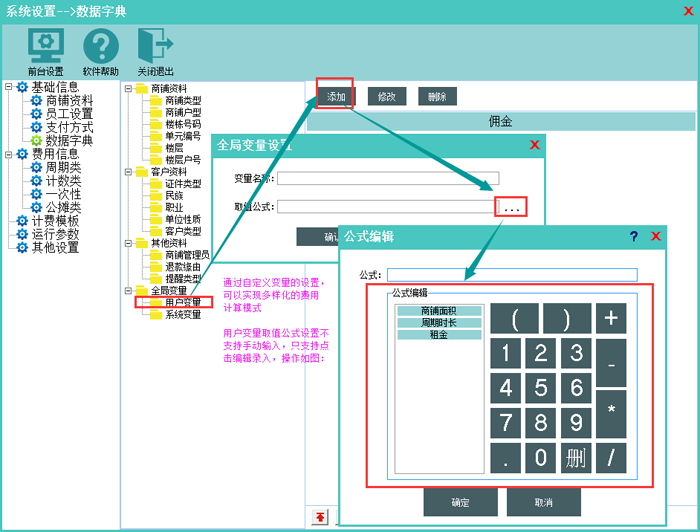Collapse the 费用信息 tree node
Viewport: 700px width, 532px height.
(9, 154)
